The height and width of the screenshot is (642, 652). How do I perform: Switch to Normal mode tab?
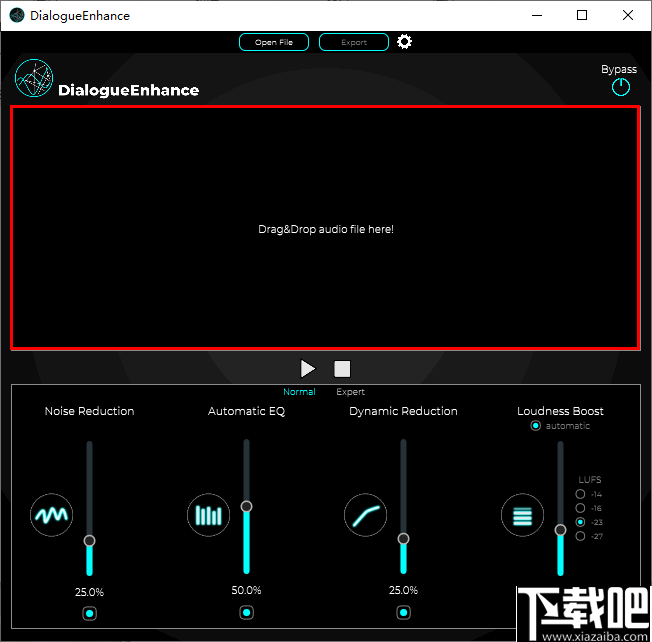pos(299,392)
